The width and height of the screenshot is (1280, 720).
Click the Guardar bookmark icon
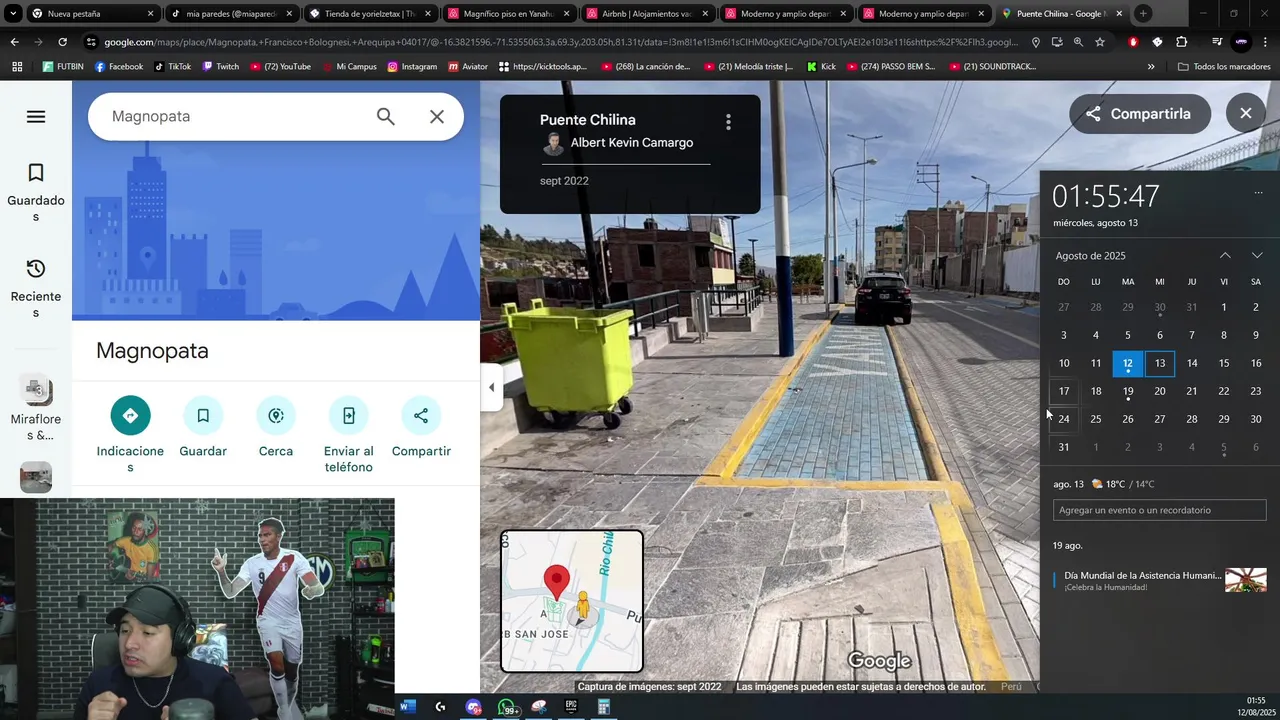pos(203,415)
